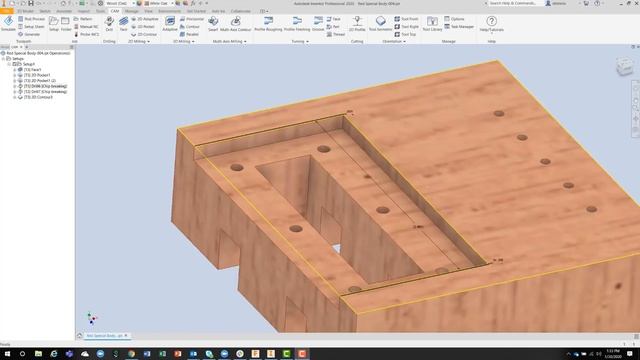Click Post Process in Toolpath group

pos(31,19)
